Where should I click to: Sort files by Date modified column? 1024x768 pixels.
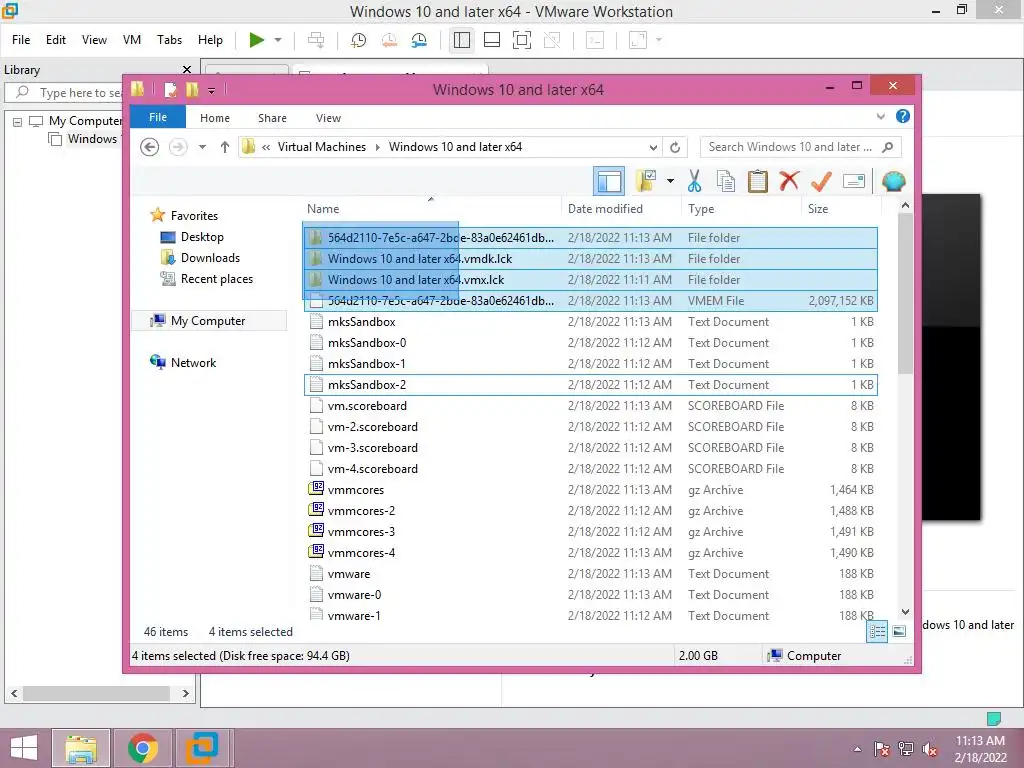click(620, 209)
